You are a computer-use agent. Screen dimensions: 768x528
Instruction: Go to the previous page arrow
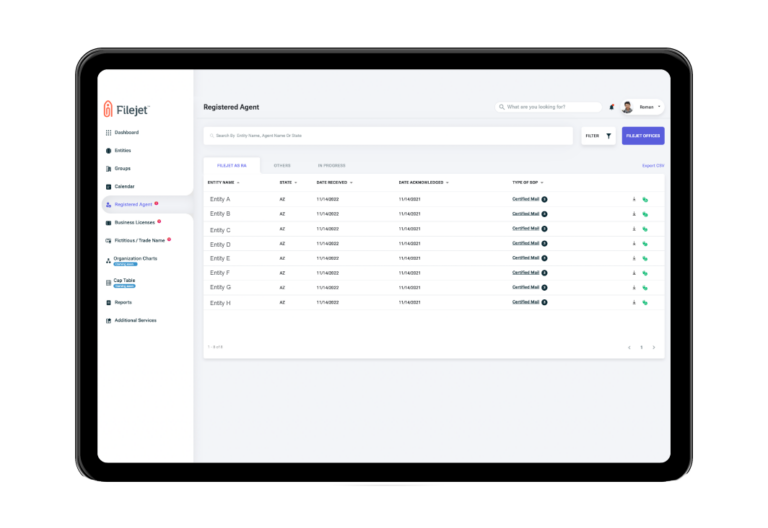629,347
